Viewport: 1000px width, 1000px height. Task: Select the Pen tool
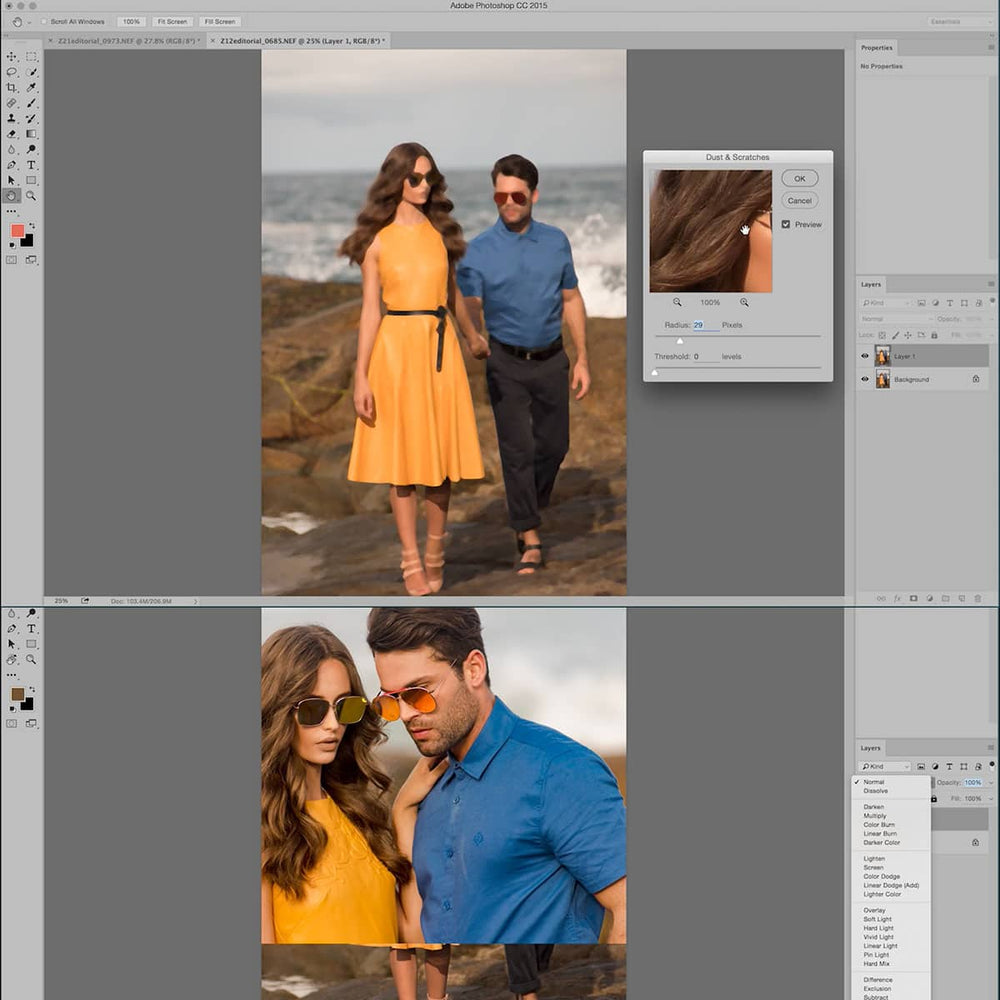(x=12, y=164)
